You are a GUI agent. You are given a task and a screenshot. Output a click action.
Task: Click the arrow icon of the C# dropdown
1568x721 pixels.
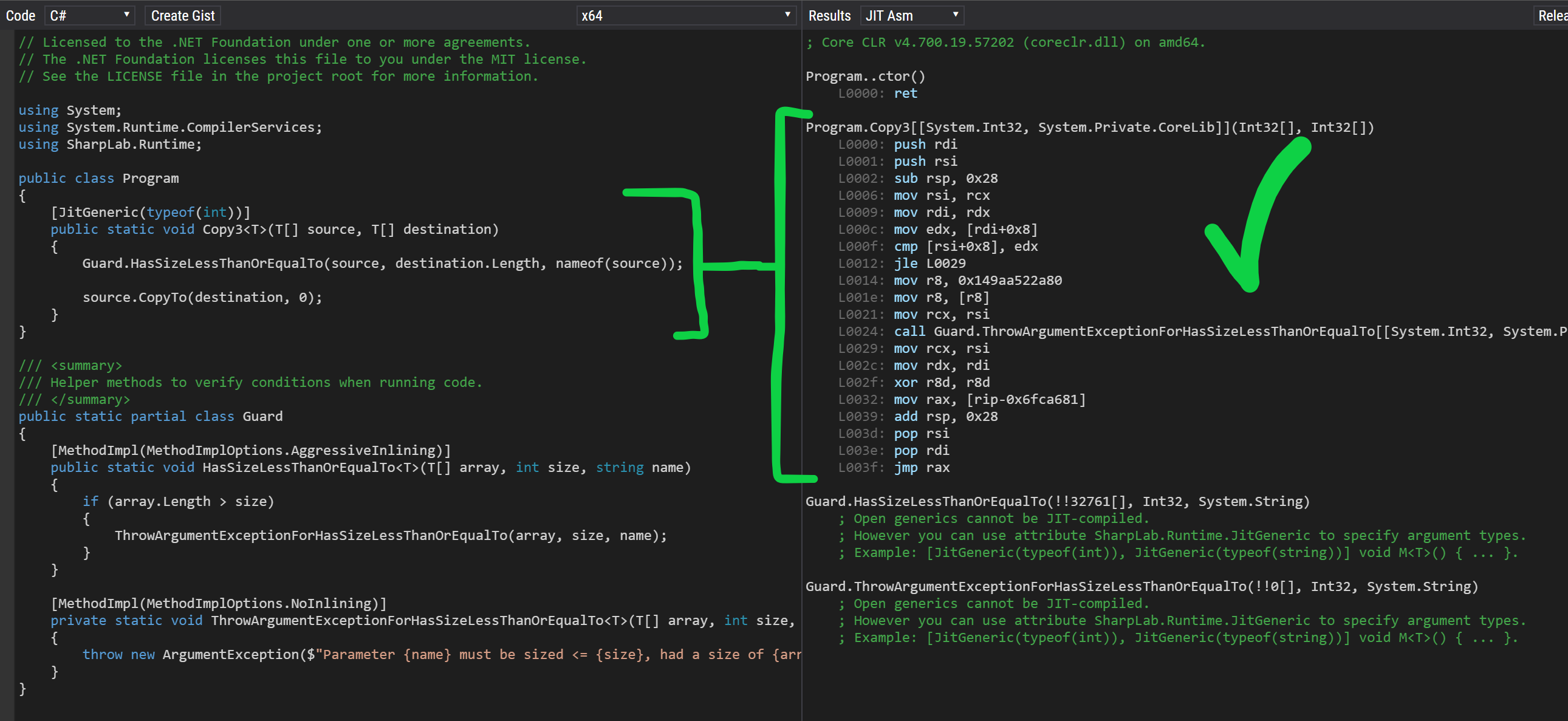(126, 15)
